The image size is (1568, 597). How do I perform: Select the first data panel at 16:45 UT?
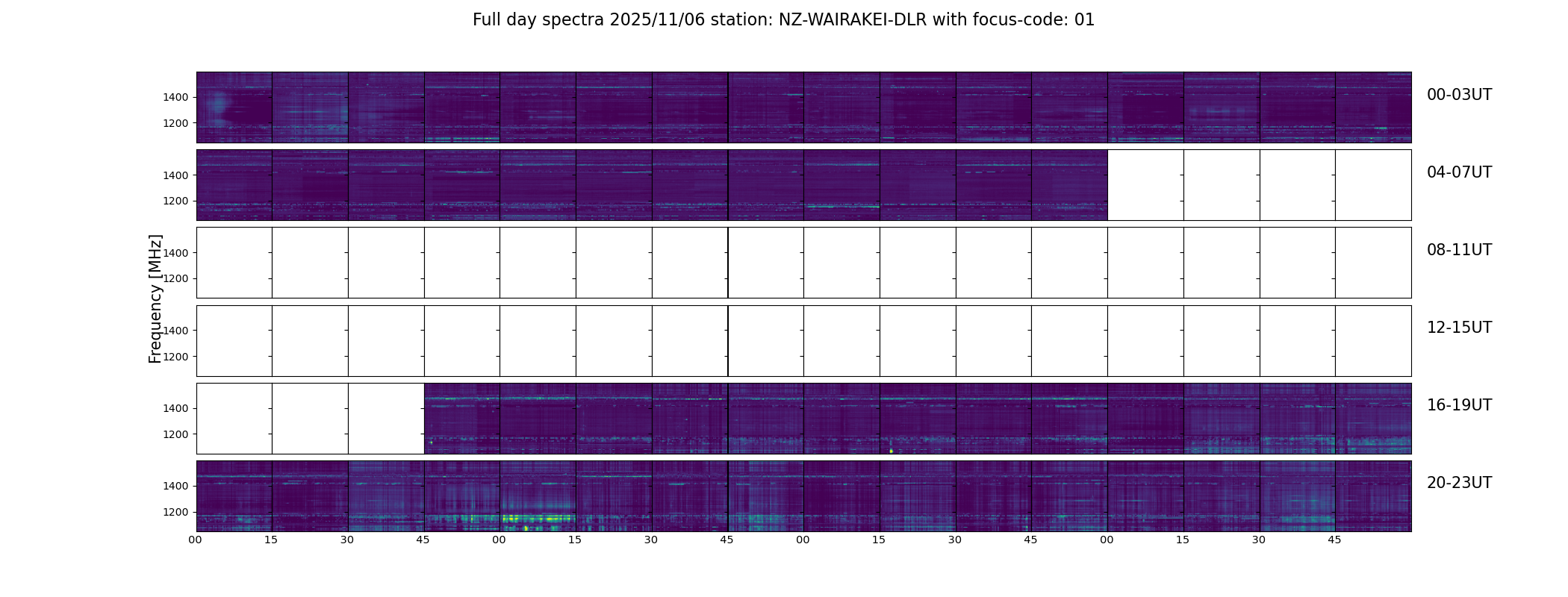462,419
